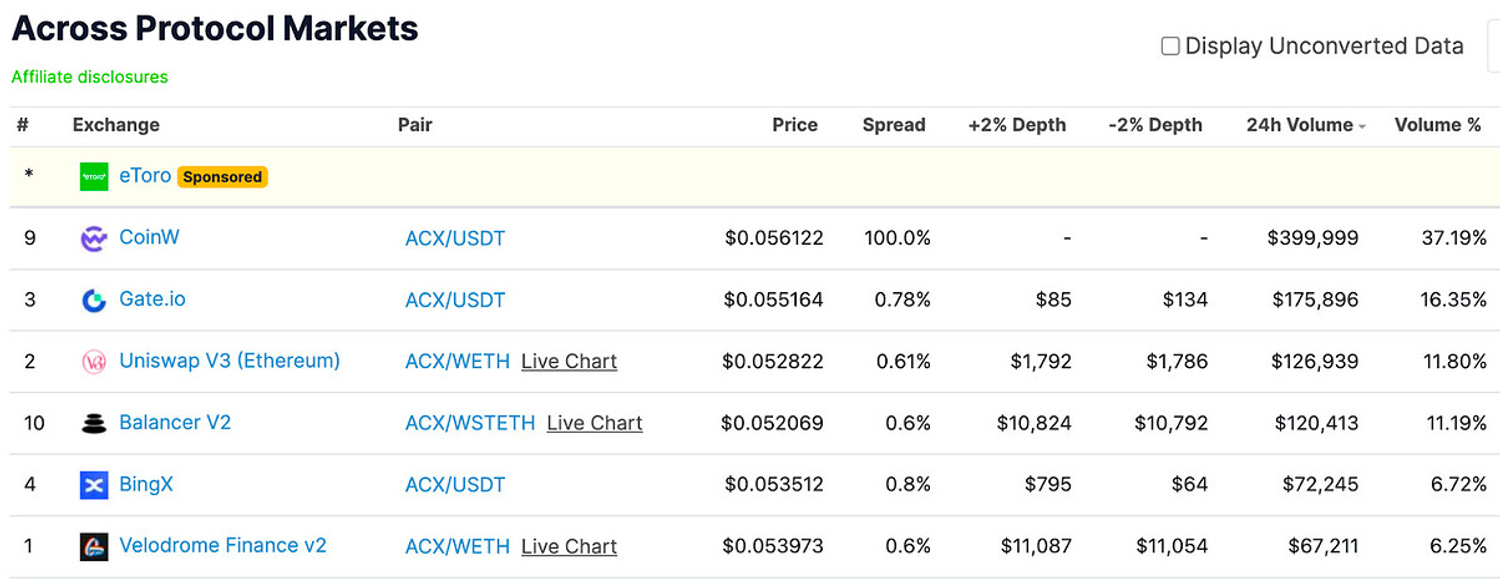This screenshot has height=581, width=1500.
Task: Click the Gate.io volume share 16.35%
Action: pos(1454,299)
